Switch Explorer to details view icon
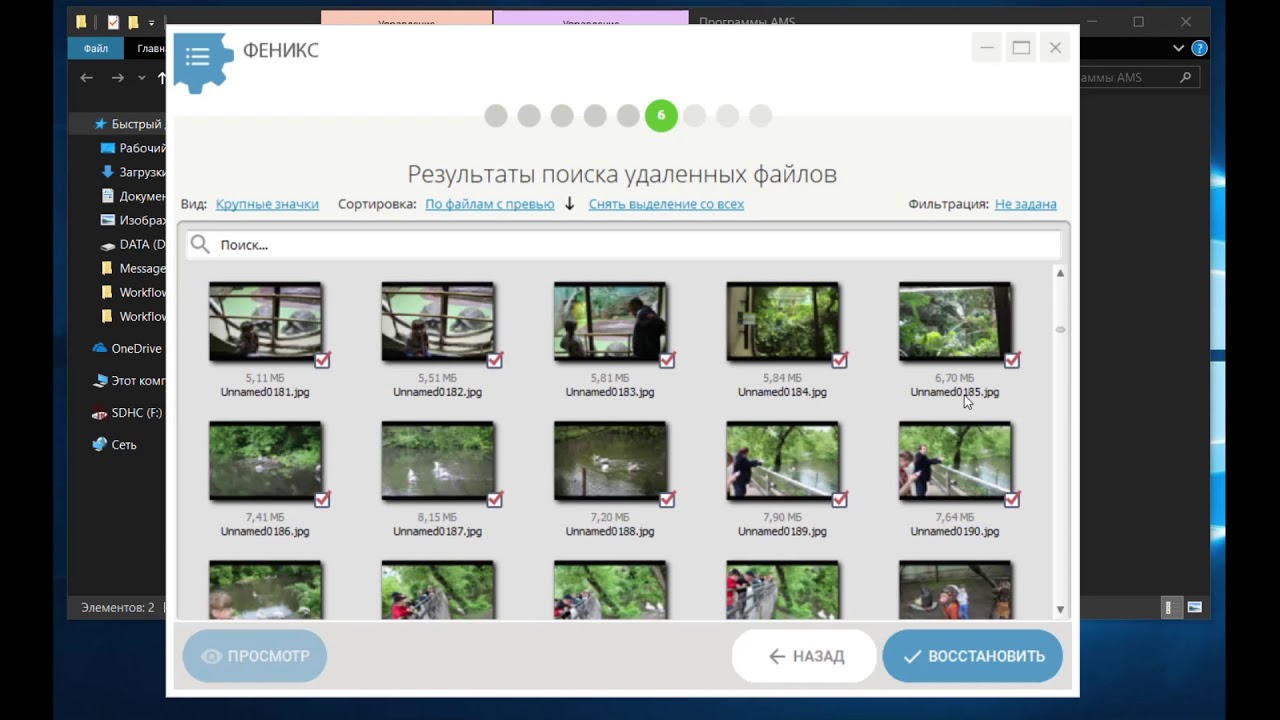 (x=1169, y=607)
